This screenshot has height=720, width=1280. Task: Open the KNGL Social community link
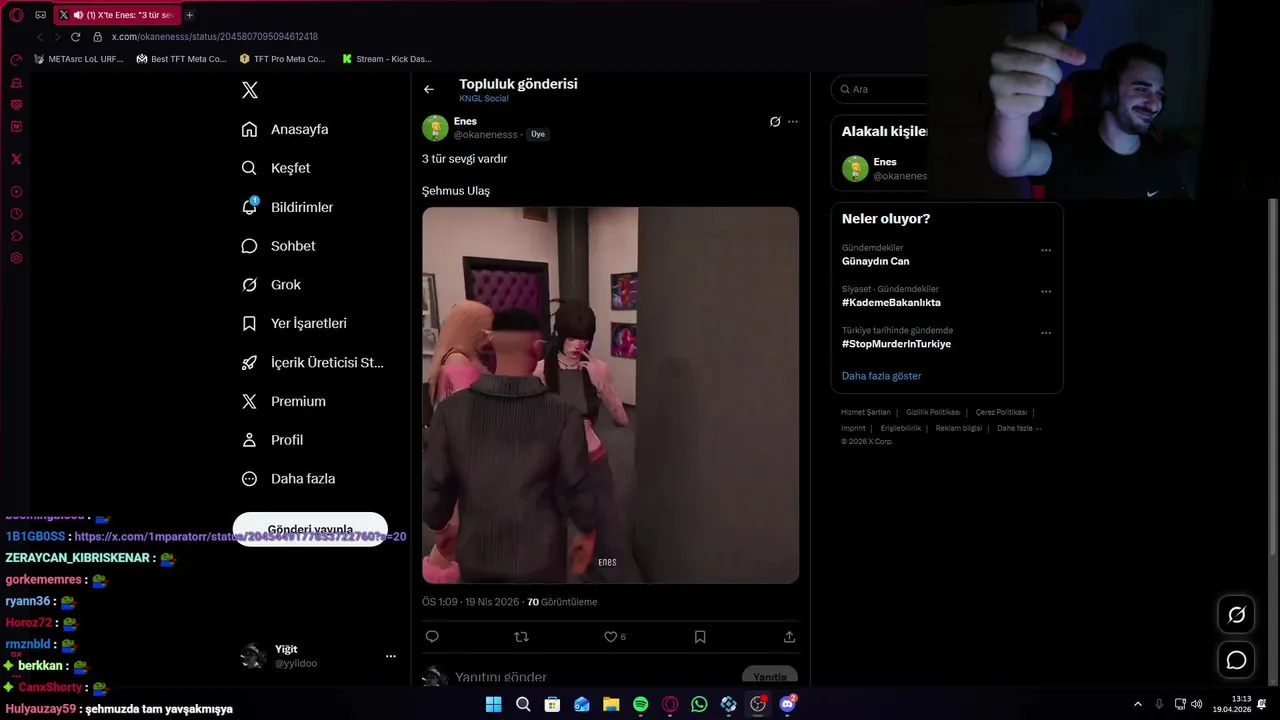point(484,99)
